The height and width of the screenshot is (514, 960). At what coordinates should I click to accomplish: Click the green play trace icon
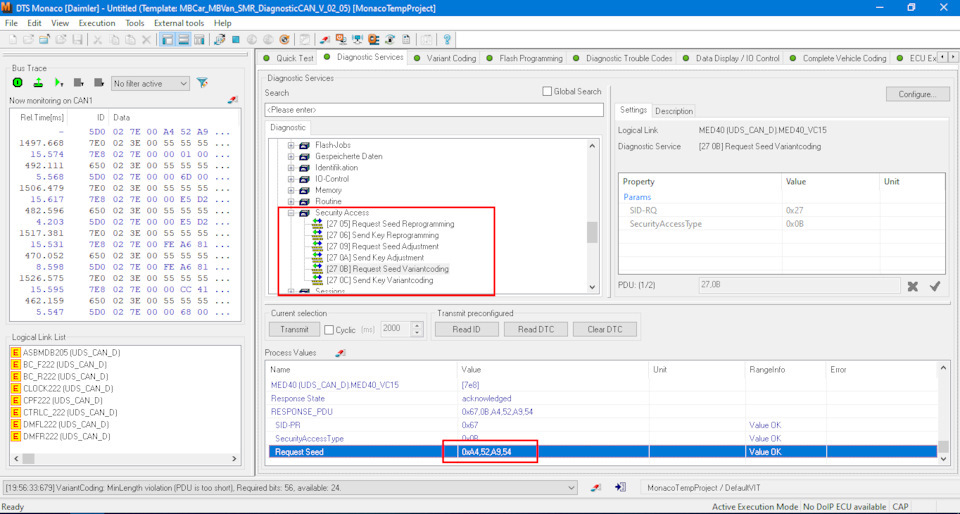[x=59, y=83]
